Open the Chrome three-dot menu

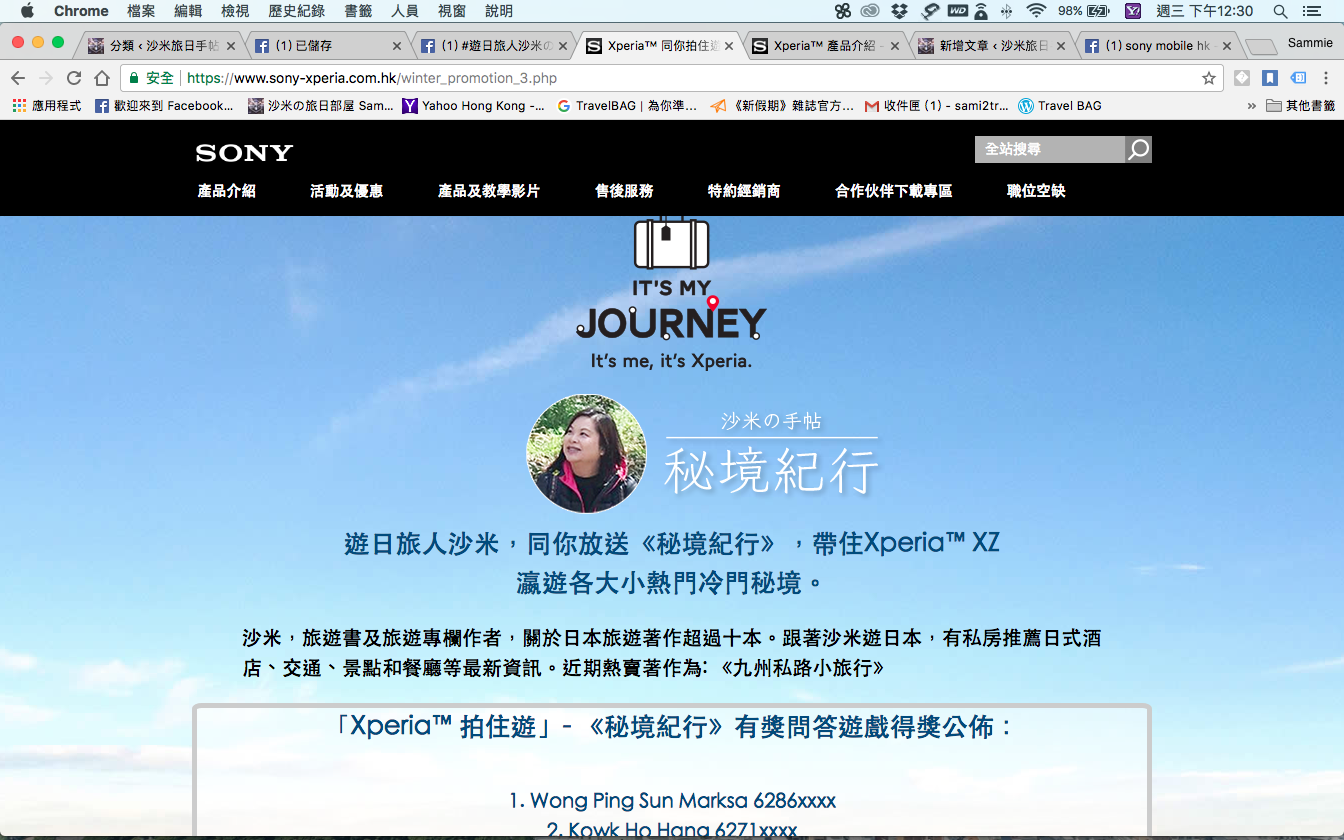pos(1326,78)
